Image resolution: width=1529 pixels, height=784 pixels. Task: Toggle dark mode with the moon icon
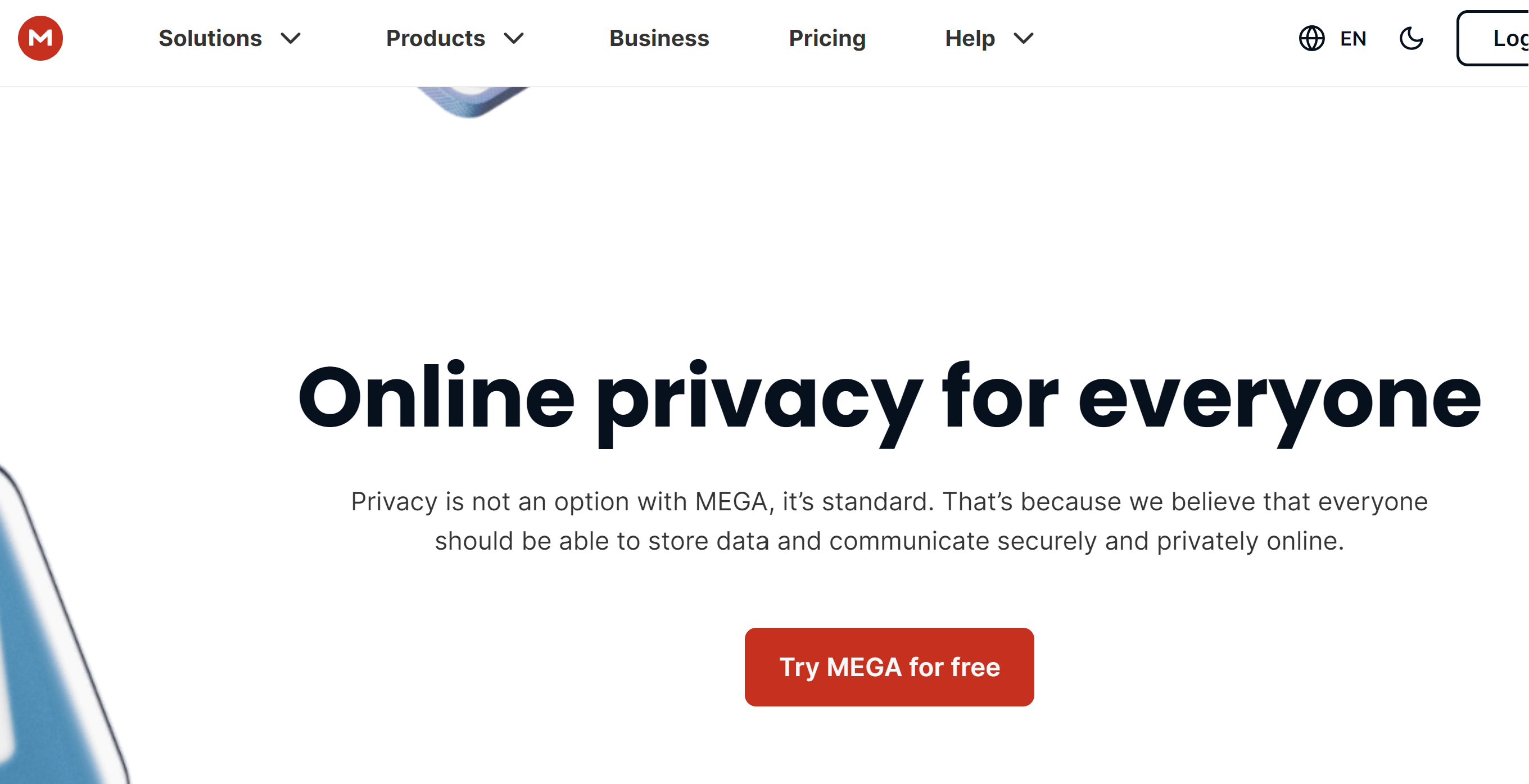point(1411,39)
